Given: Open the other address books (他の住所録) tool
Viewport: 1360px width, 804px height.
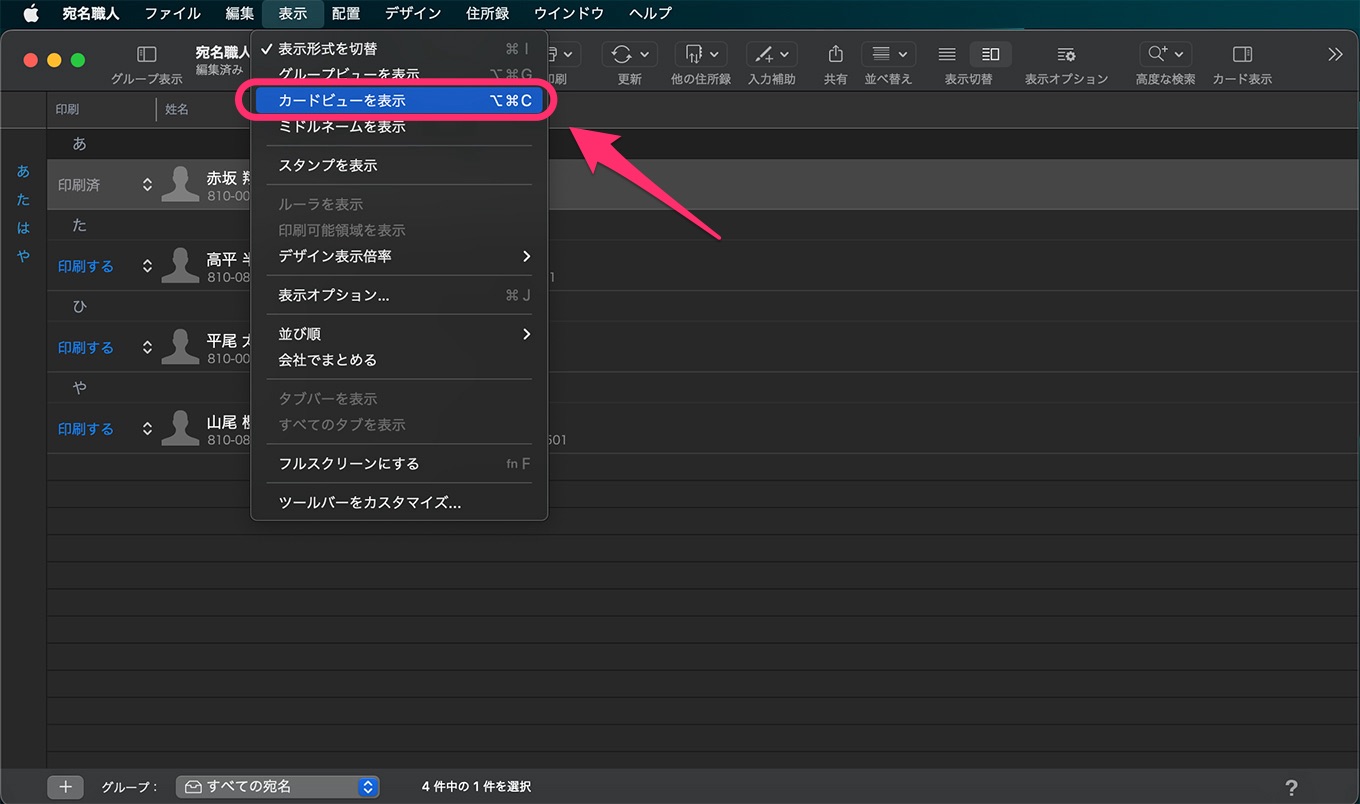Looking at the screenshot, I should (700, 54).
